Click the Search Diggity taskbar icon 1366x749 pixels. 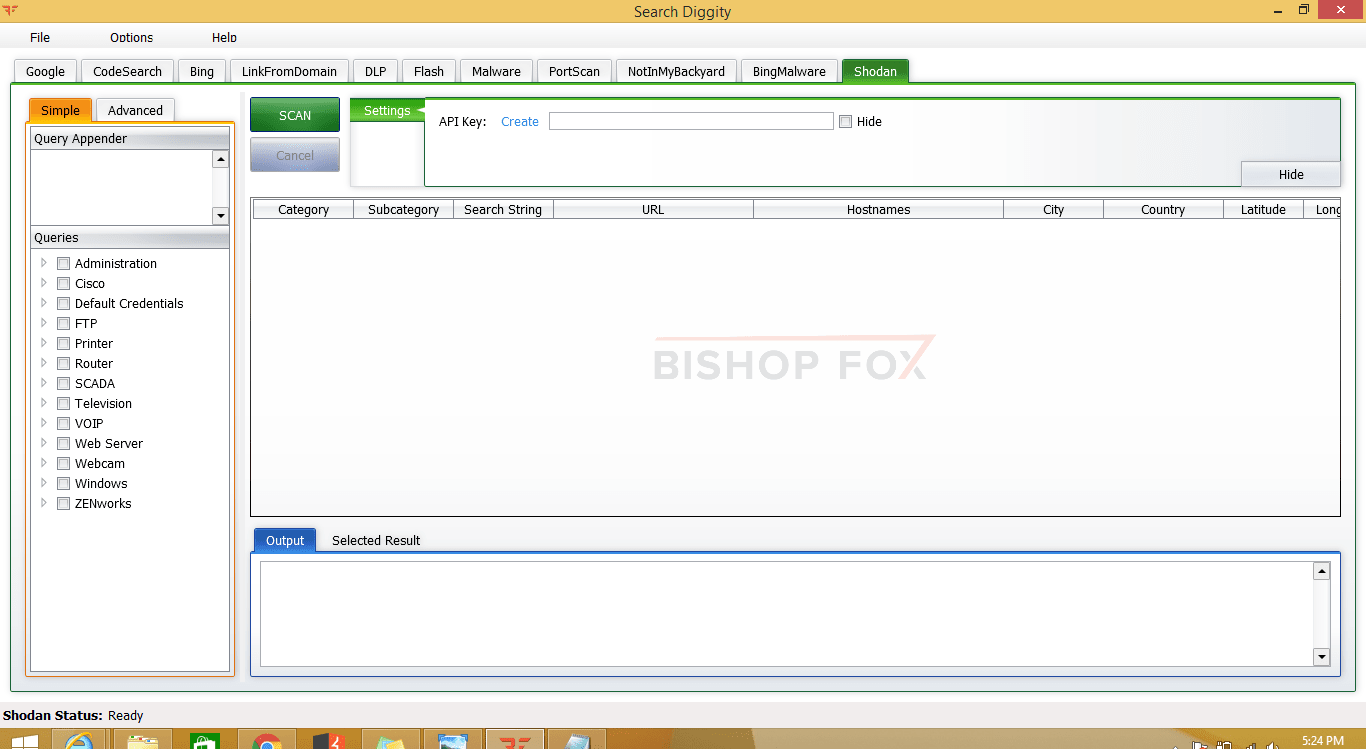click(515, 741)
